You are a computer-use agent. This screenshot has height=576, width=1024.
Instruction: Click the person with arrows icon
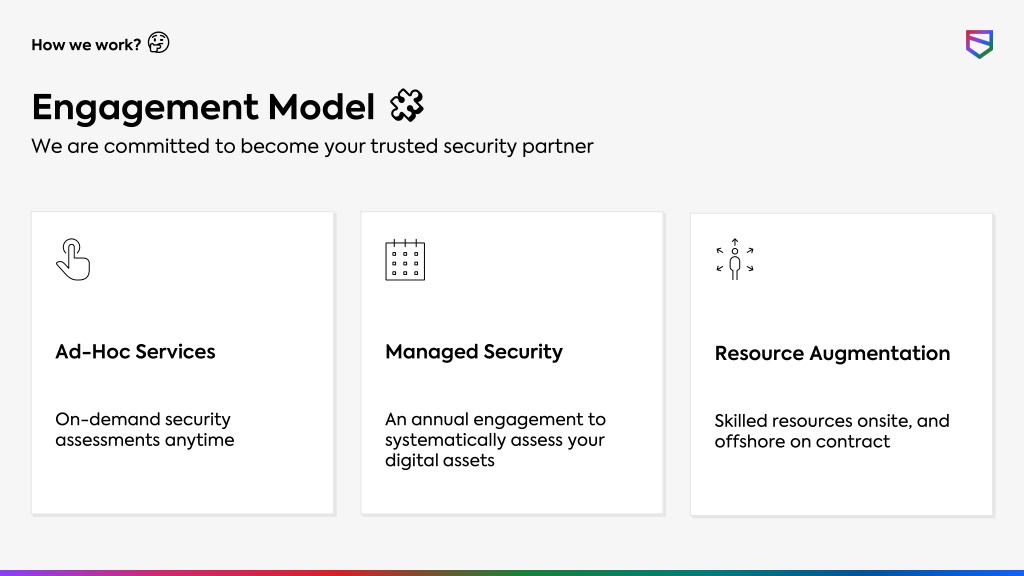tap(735, 259)
